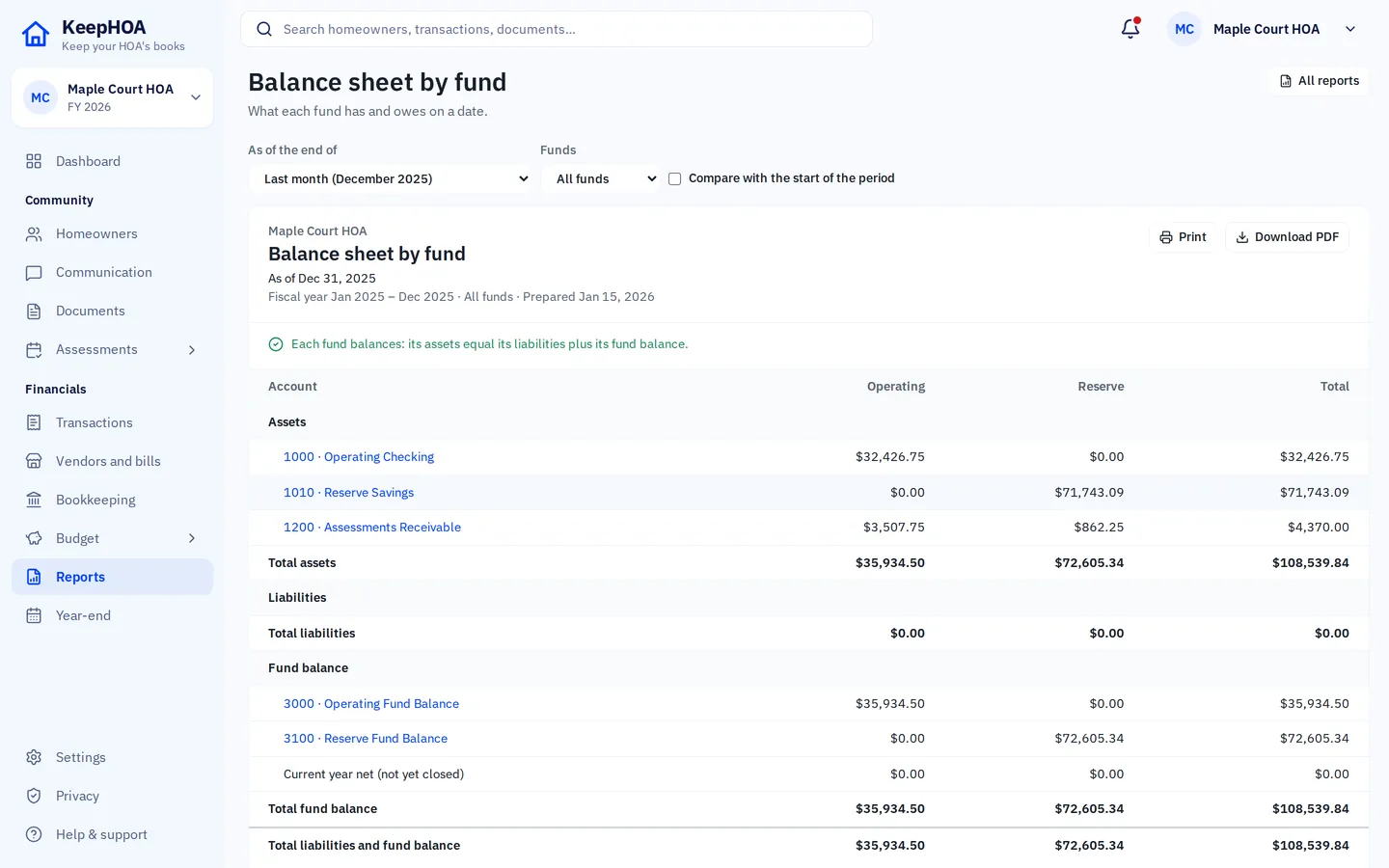Click the Transactions ledger icon

pyautogui.click(x=34, y=422)
